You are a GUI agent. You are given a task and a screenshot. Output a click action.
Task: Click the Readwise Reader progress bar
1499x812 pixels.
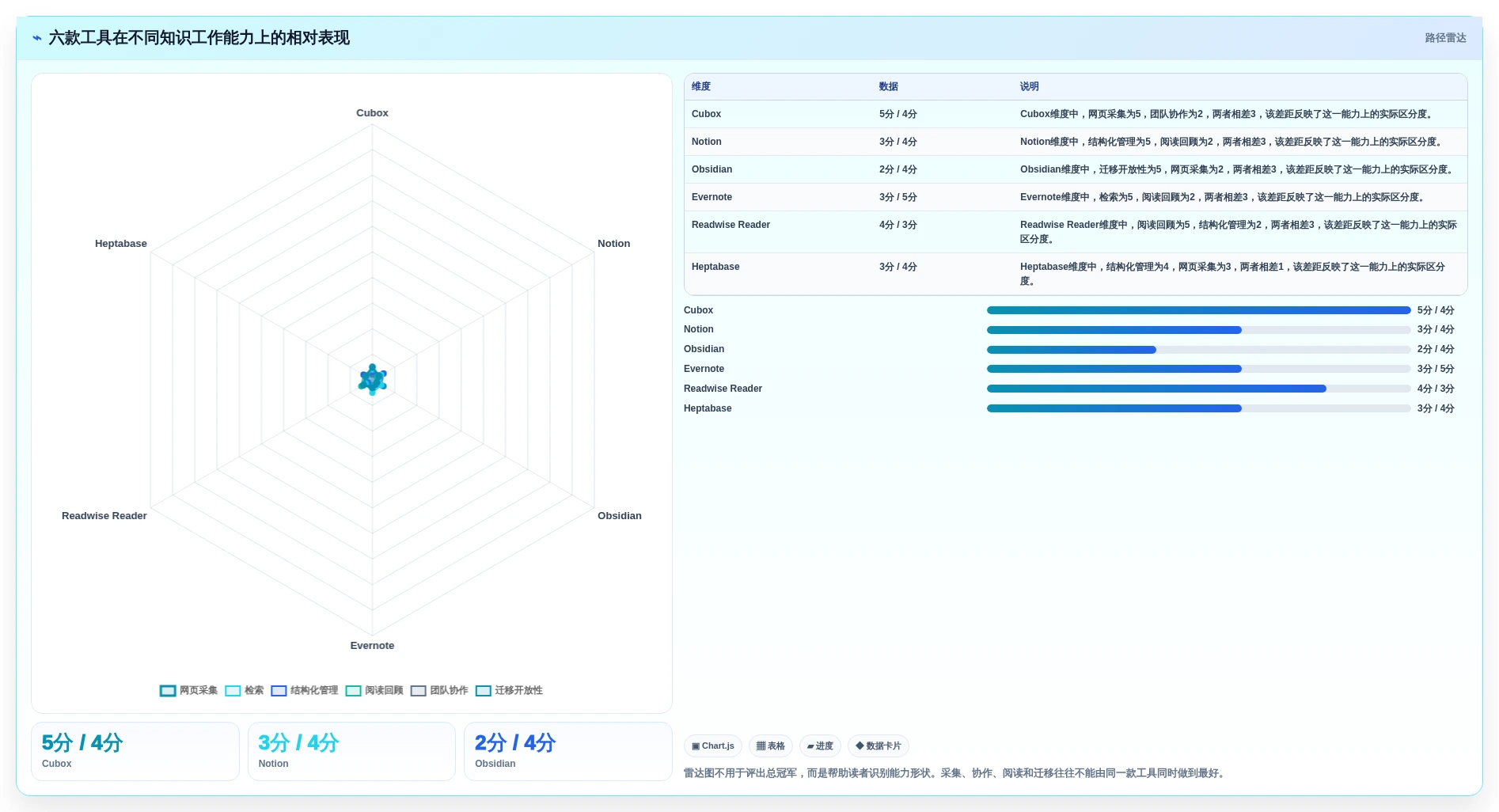click(x=1198, y=389)
